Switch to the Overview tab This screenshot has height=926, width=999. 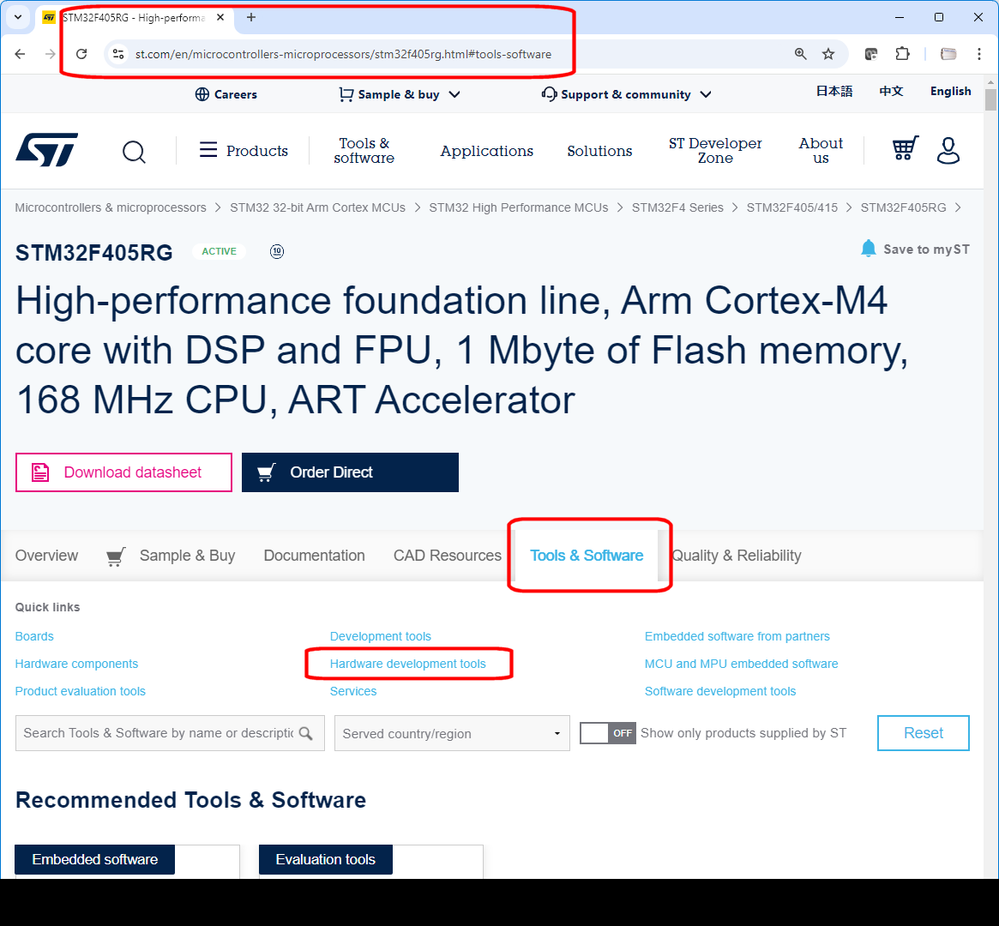(x=47, y=556)
